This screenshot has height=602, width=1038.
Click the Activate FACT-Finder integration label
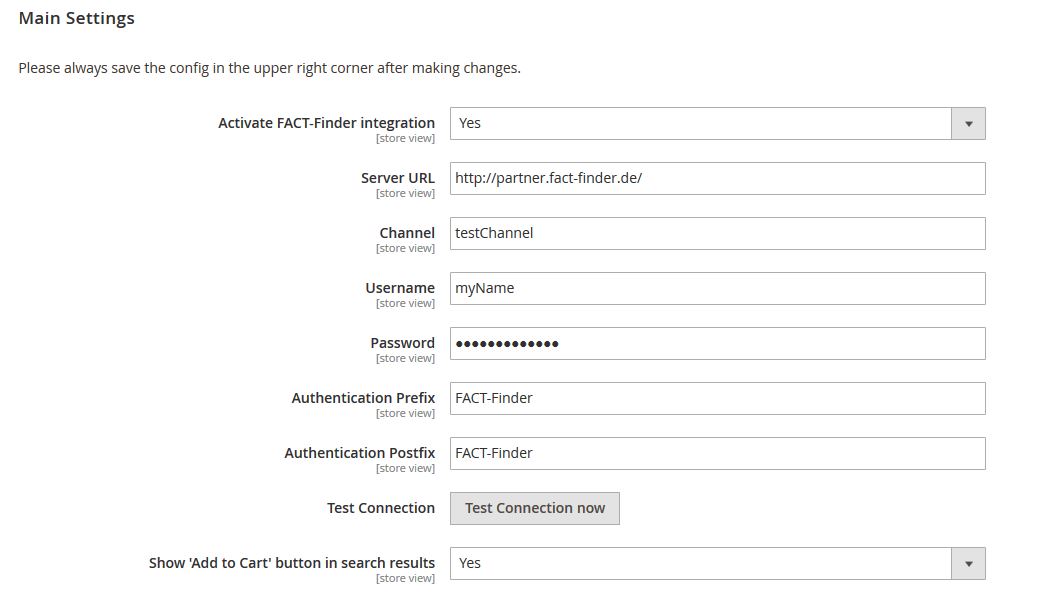(326, 123)
